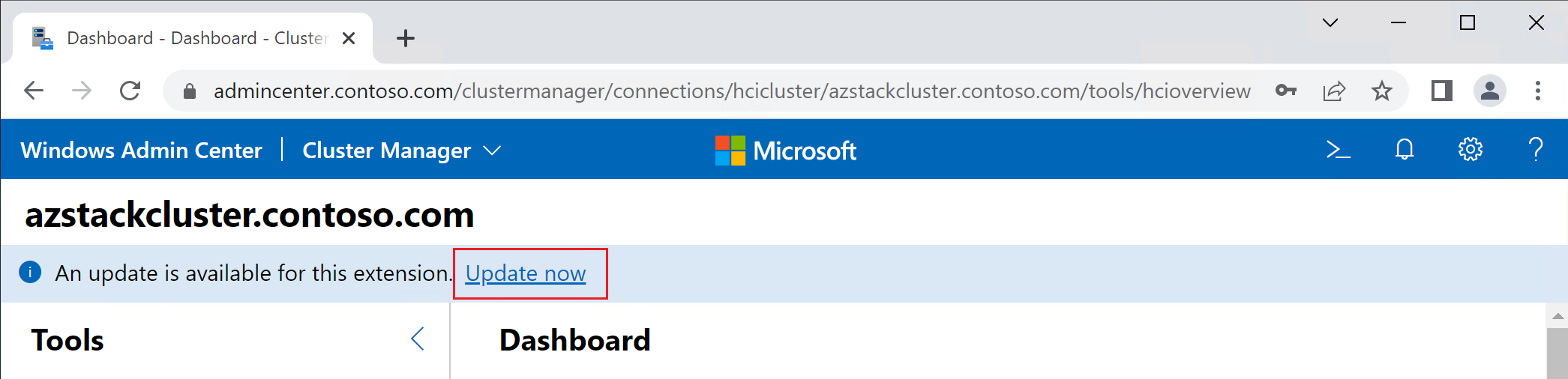Bookmark this page with the star icon
1568x379 pixels.
pyautogui.click(x=1381, y=91)
